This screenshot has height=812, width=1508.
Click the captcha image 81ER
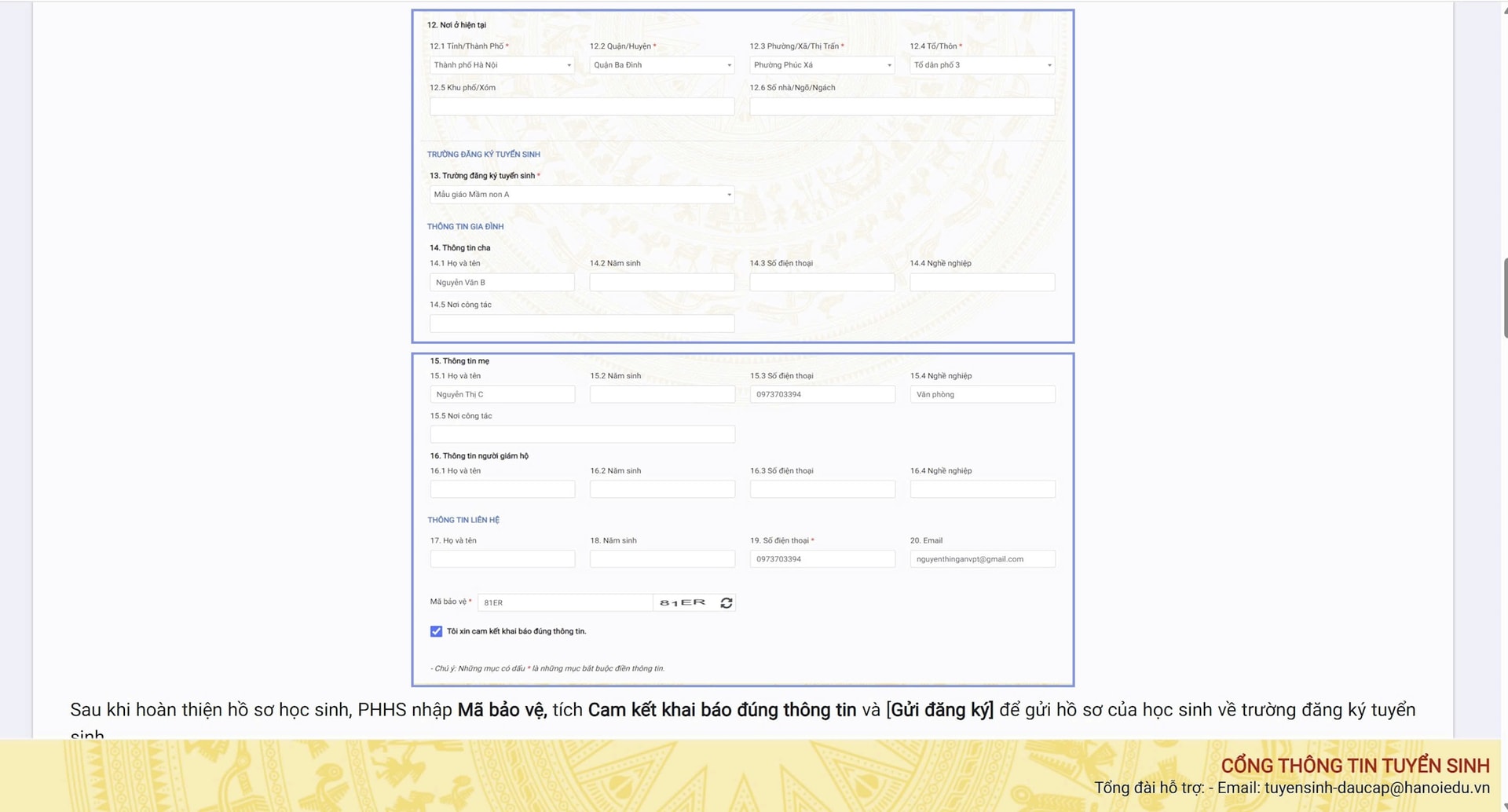pyautogui.click(x=683, y=602)
